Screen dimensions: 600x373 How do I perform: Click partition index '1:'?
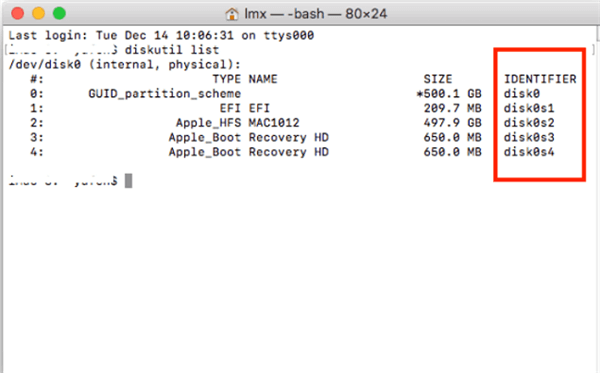pos(37,108)
